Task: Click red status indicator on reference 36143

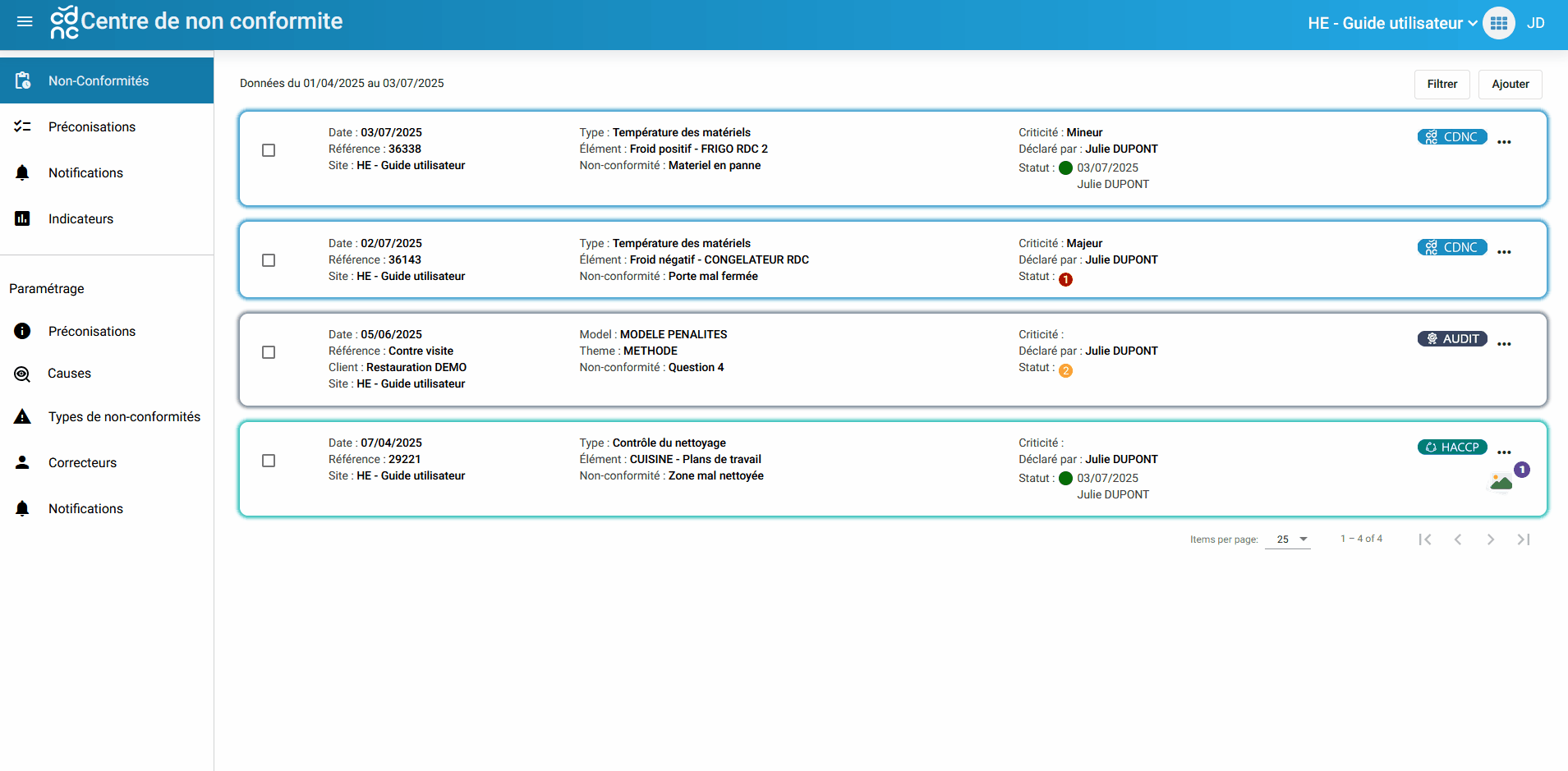Action: tap(1066, 279)
